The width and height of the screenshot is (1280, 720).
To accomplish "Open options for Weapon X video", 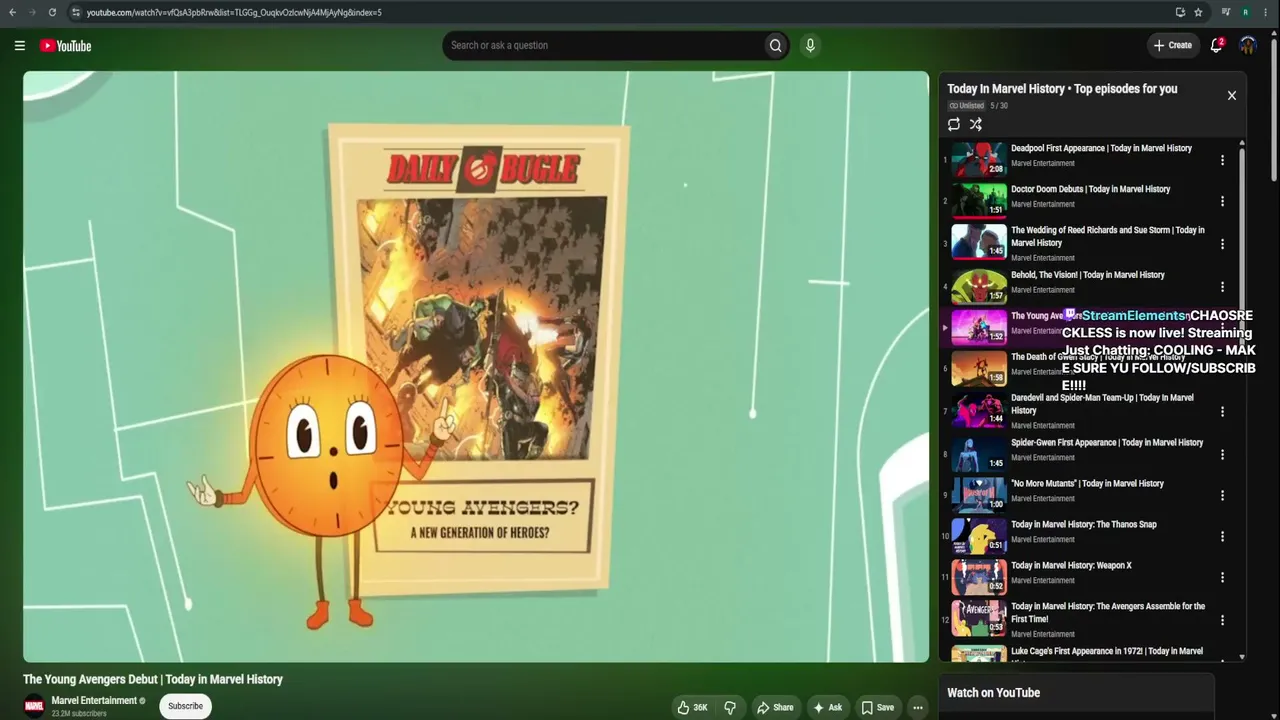I will [x=1222, y=577].
